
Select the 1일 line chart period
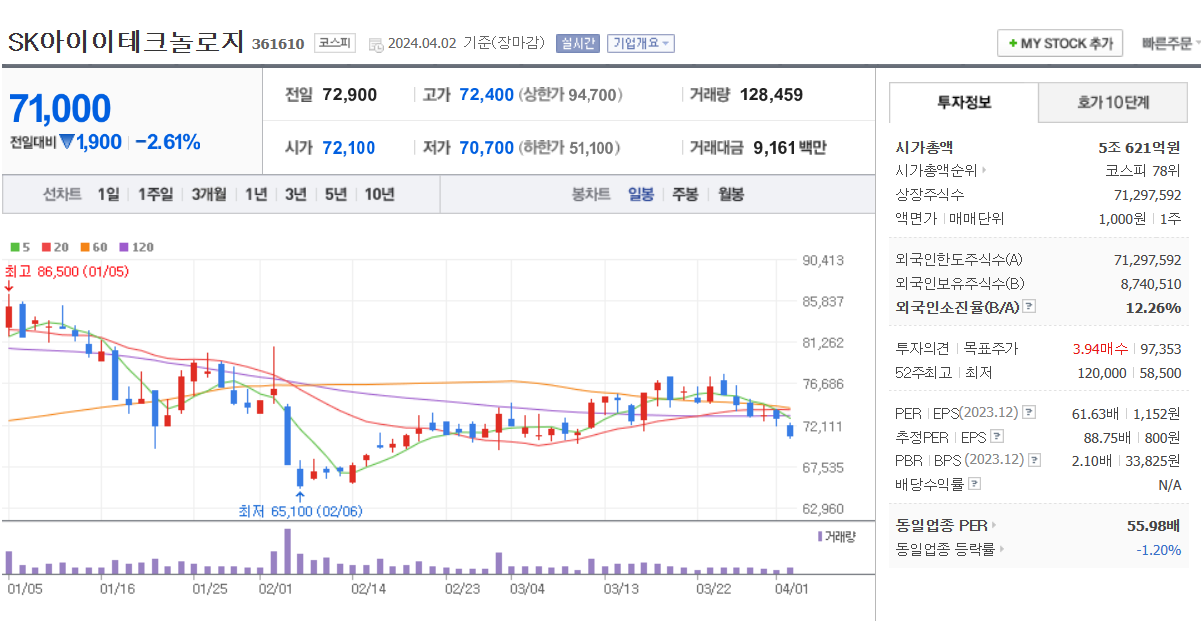pyautogui.click(x=108, y=194)
